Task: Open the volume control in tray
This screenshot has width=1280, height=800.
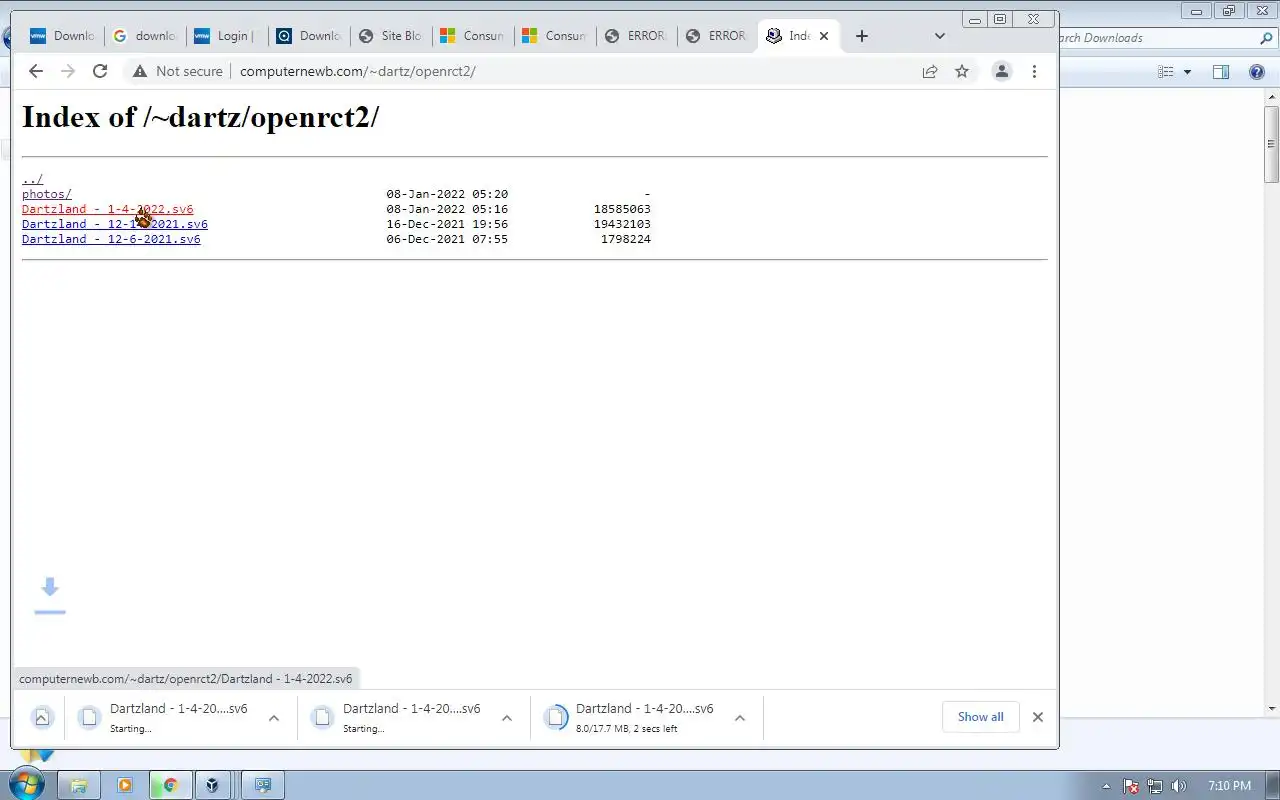Action: (1179, 786)
